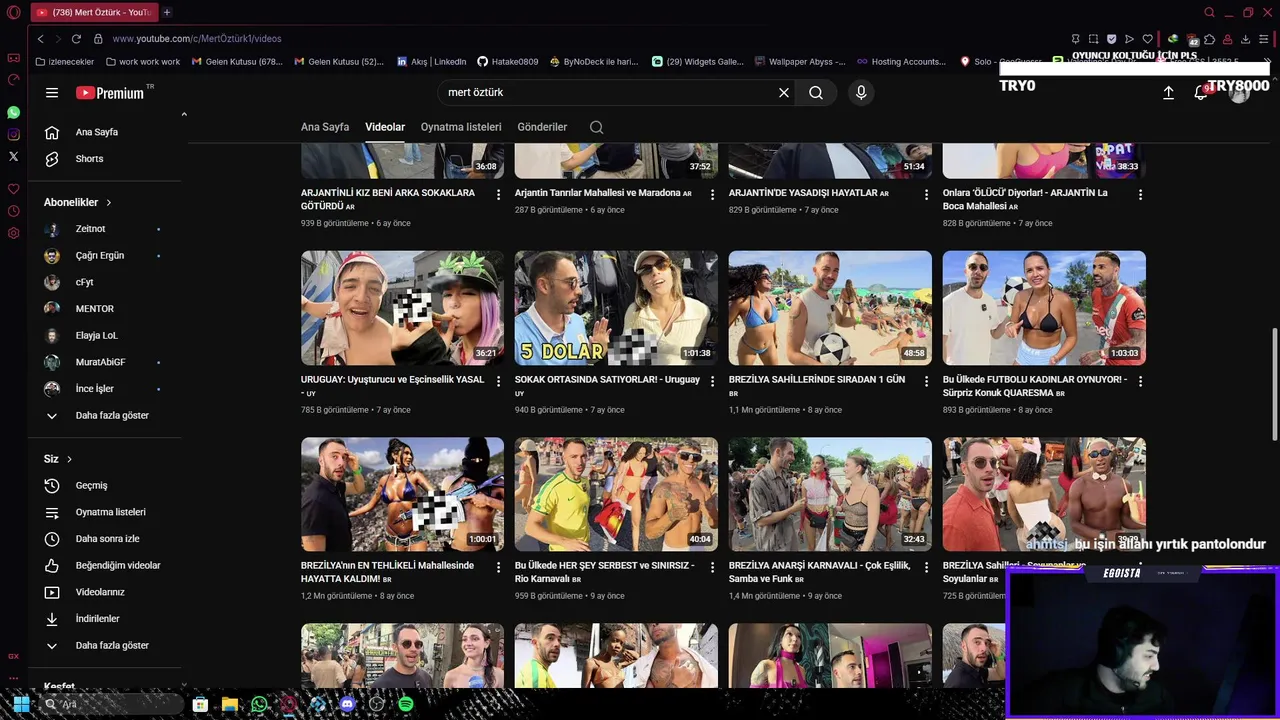
Task: Start voice search with microphone
Action: click(861, 92)
